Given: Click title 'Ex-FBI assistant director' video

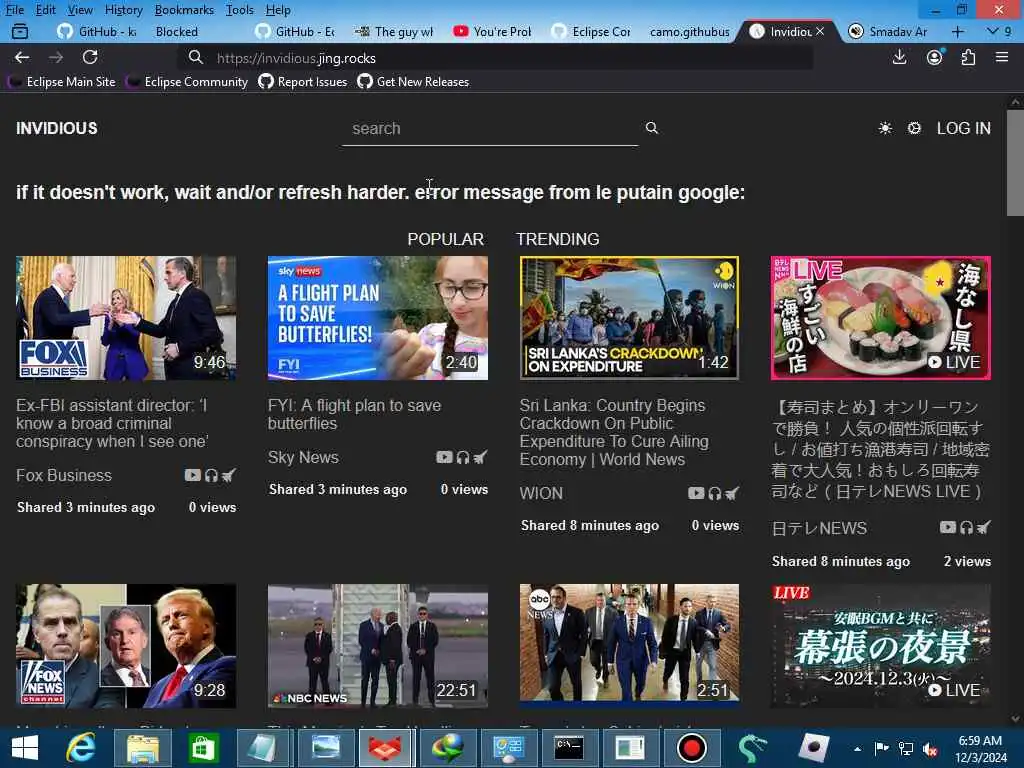Looking at the screenshot, I should coord(112,423).
